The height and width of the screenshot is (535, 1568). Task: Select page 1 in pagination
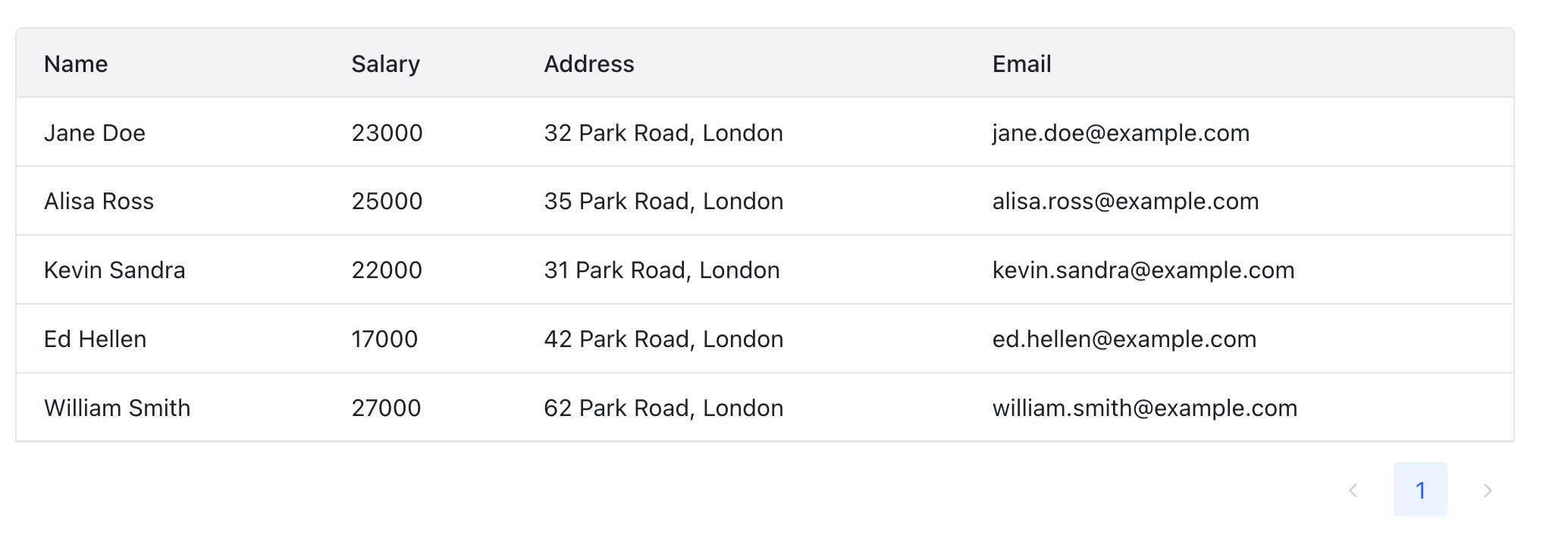click(x=1420, y=490)
